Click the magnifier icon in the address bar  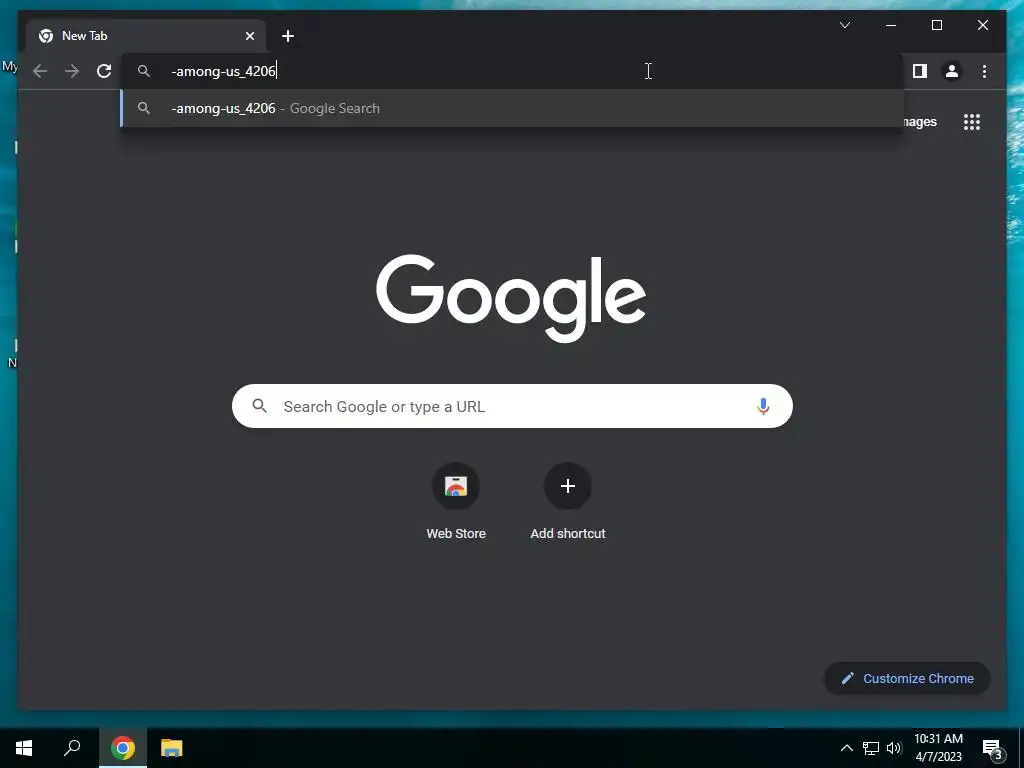coord(144,71)
